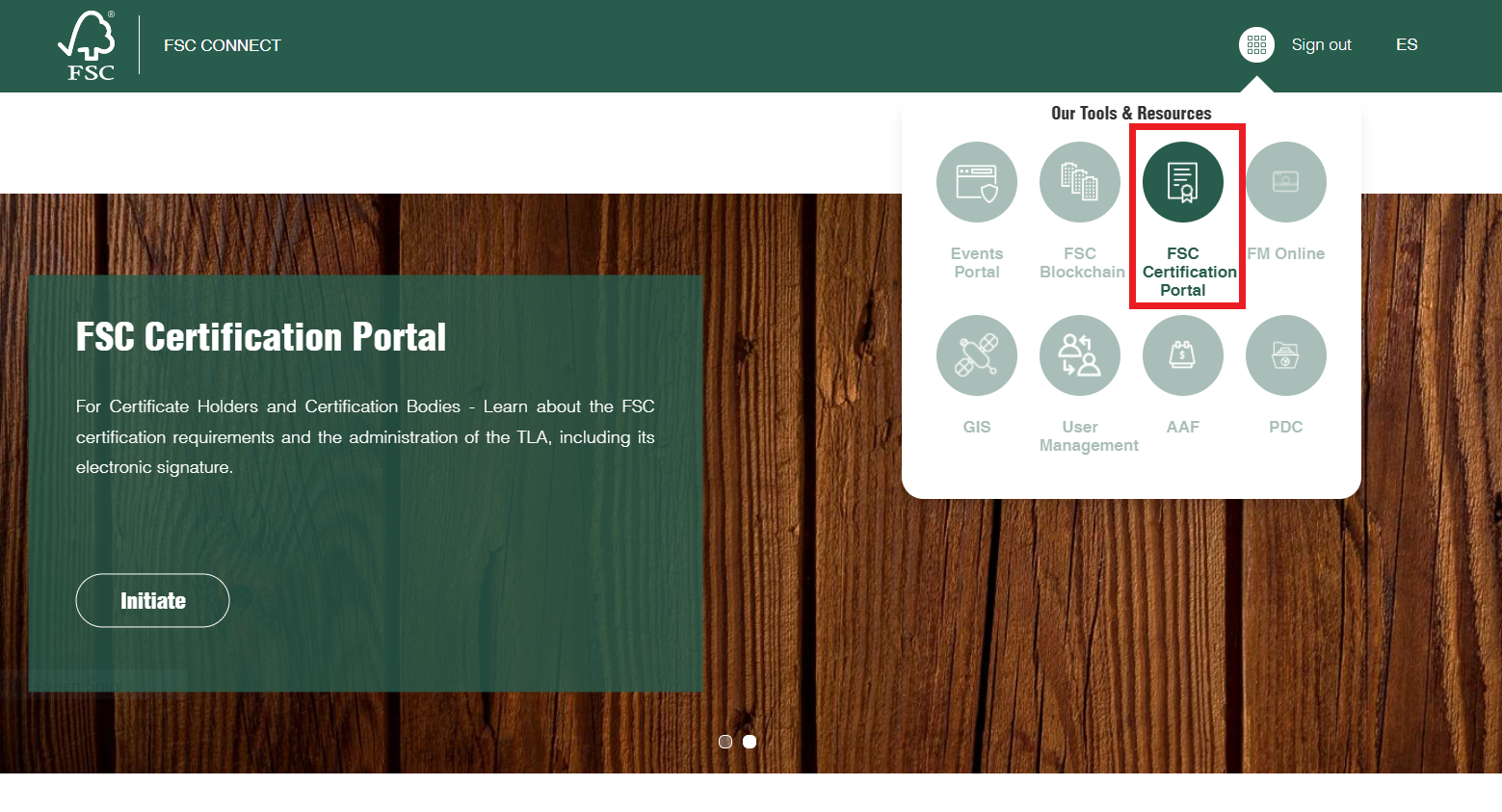Click the banner description paragraph about TLA

[x=365, y=437]
